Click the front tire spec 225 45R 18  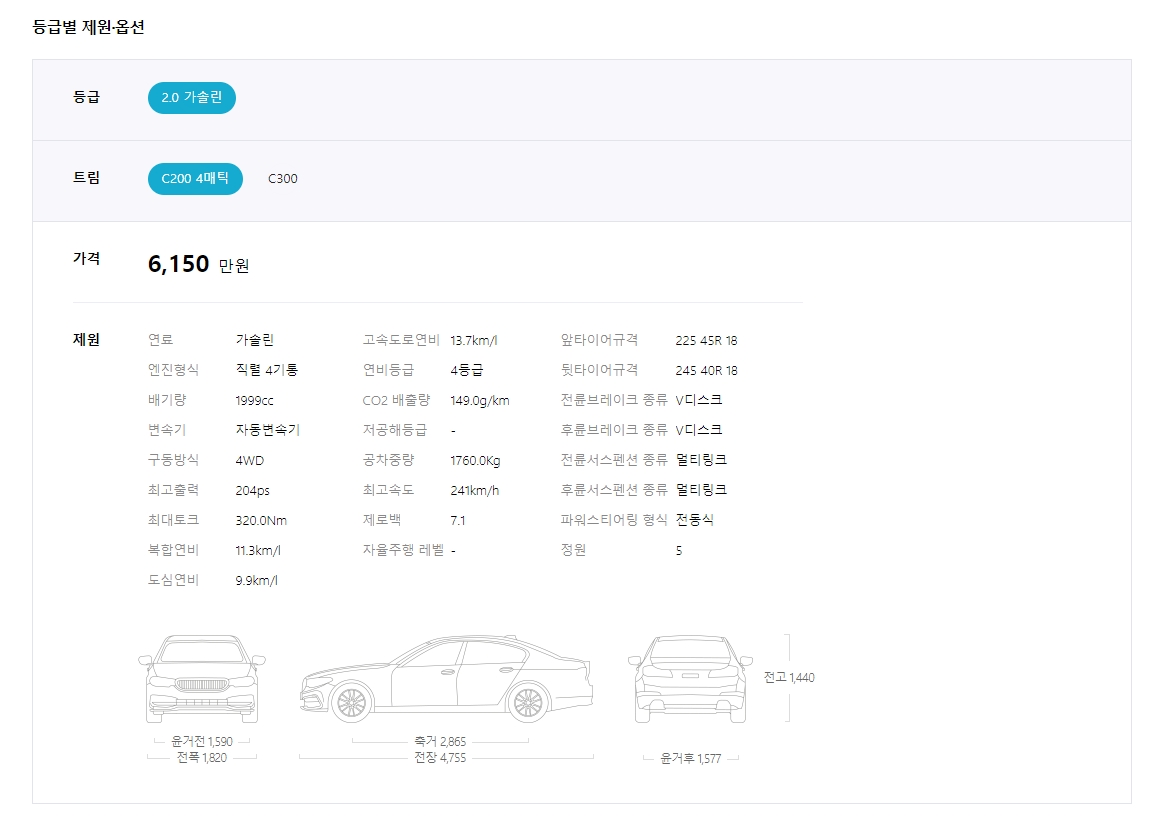pos(706,340)
